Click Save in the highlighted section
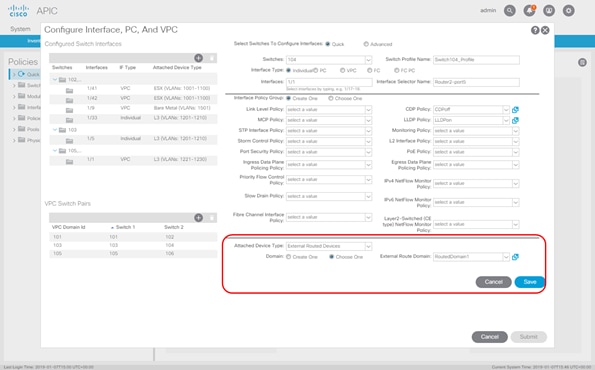The image size is (595, 370). pos(530,282)
